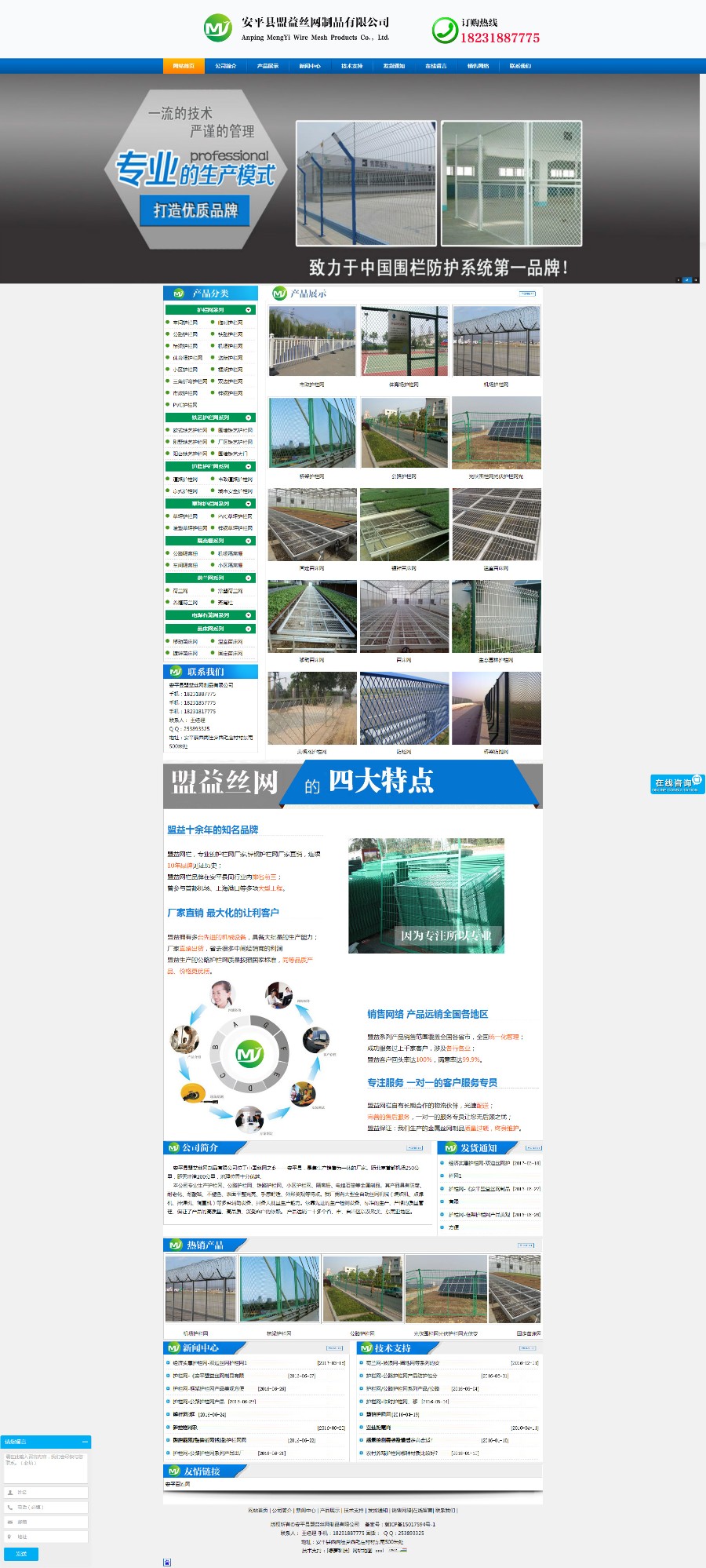The image size is (706, 1568).
Task: Select 发货通知 in the navigation bar
Action: [394, 66]
